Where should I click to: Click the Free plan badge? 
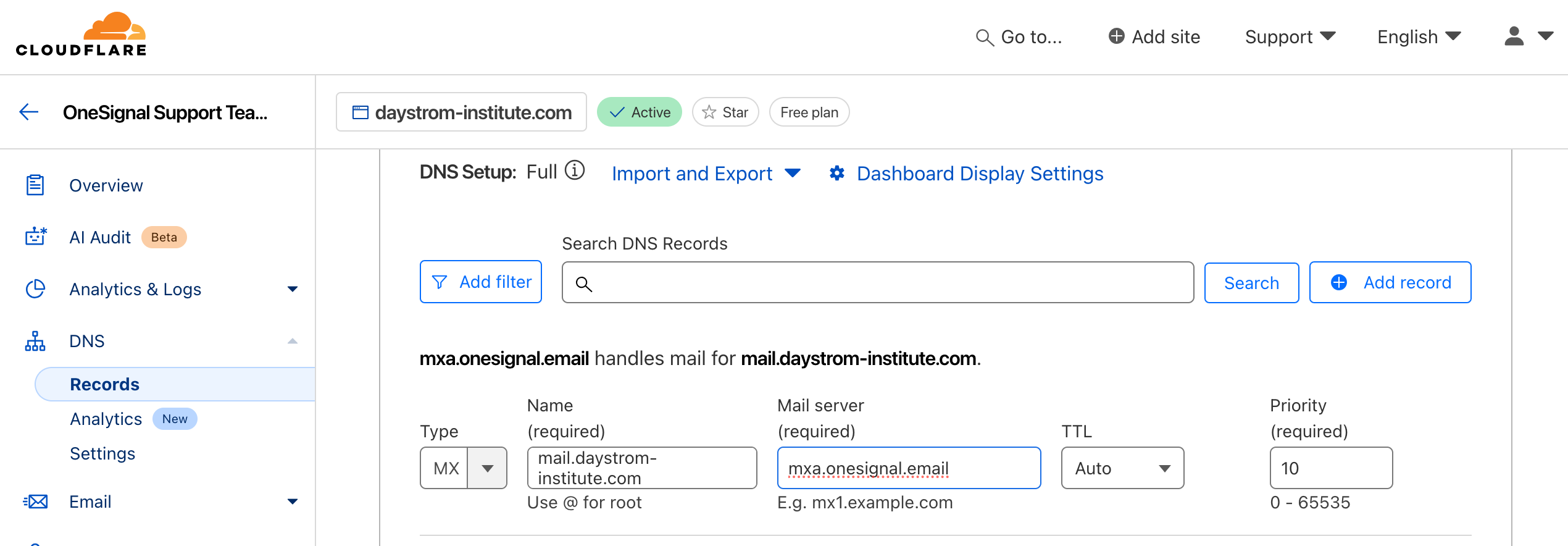[x=809, y=112]
